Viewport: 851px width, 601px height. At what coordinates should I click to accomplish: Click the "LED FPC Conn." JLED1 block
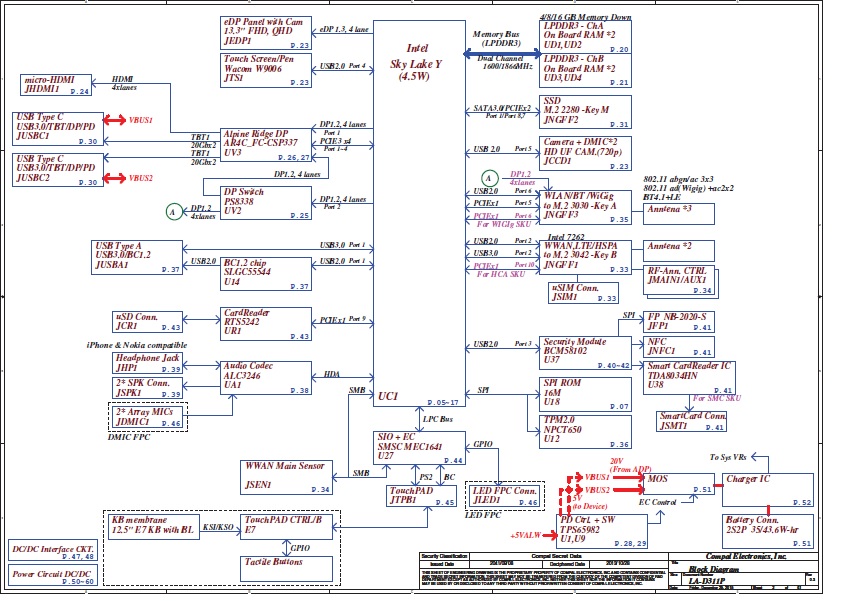point(505,497)
